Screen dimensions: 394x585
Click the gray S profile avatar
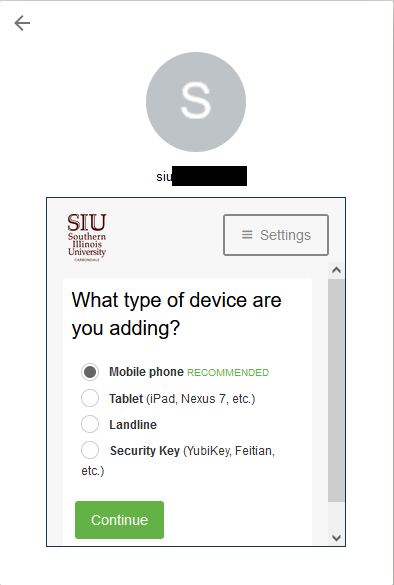[196, 102]
